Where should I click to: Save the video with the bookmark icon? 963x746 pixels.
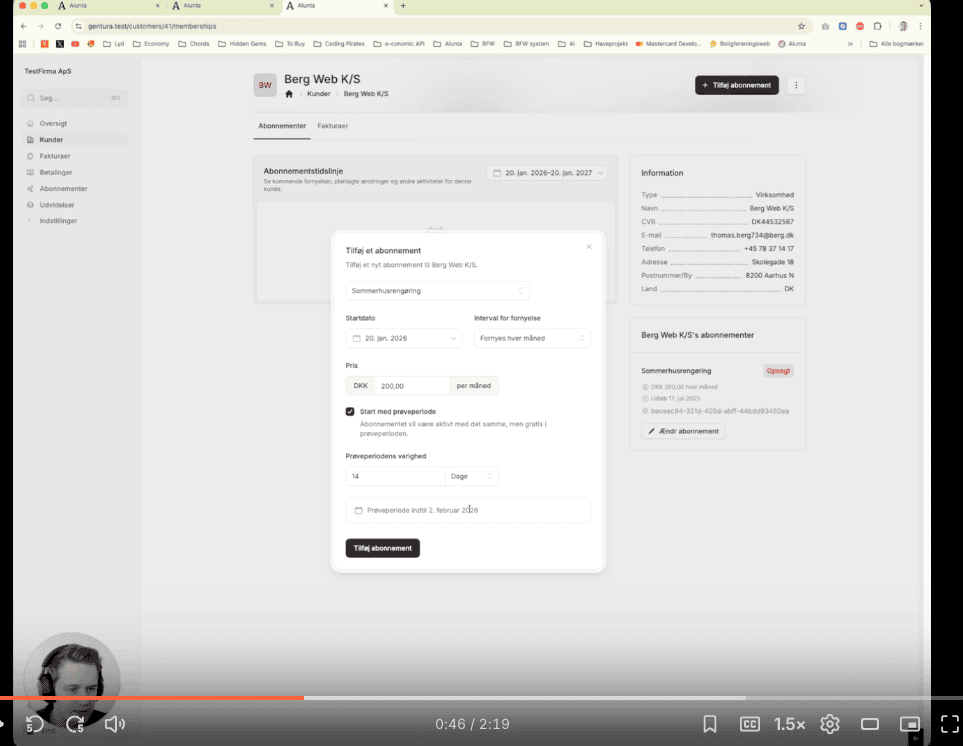[x=710, y=724]
